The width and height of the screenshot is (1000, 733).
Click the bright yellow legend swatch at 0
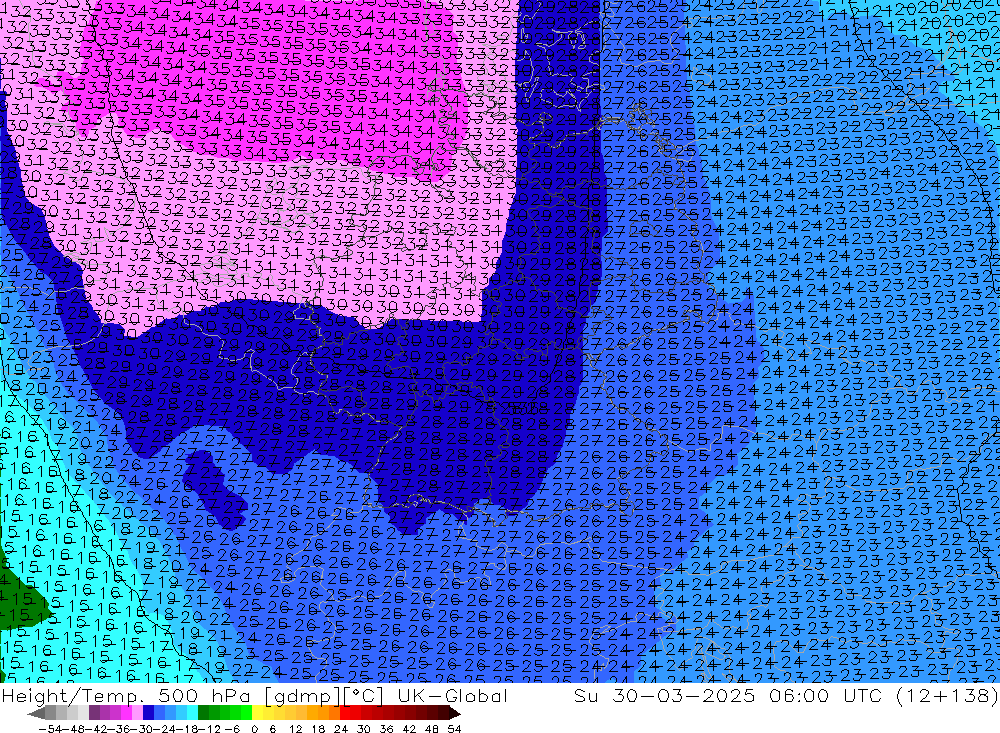coord(258,713)
